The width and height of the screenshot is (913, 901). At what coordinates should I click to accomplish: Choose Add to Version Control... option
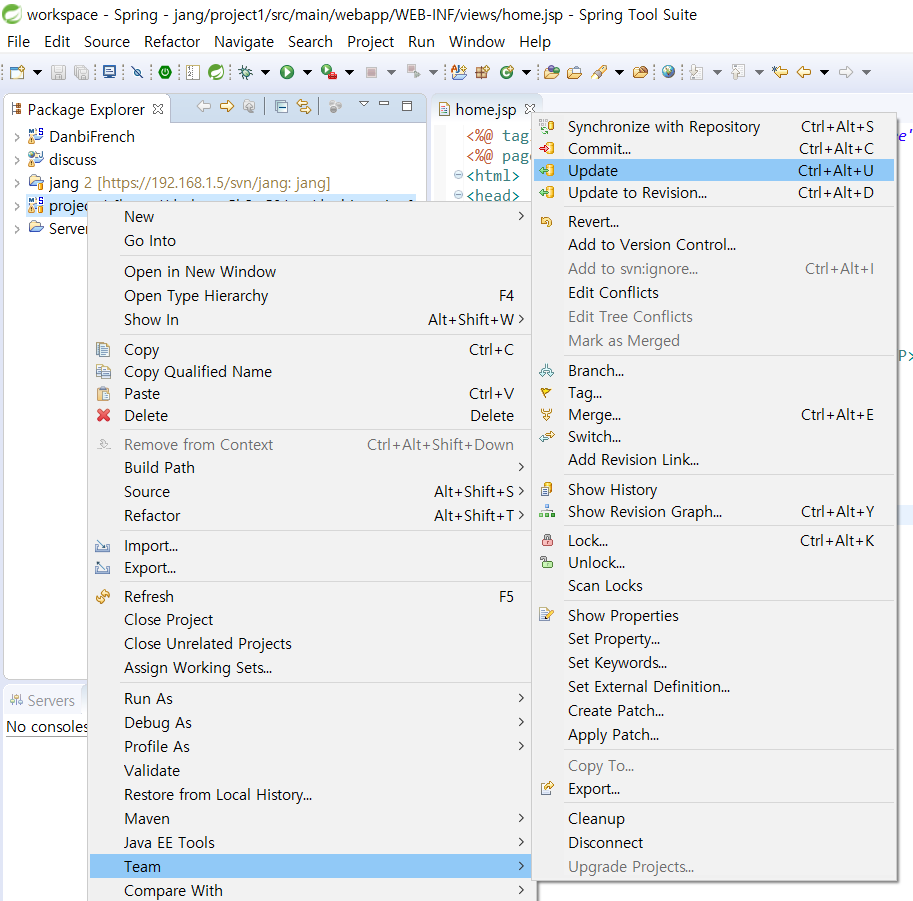coord(714,245)
